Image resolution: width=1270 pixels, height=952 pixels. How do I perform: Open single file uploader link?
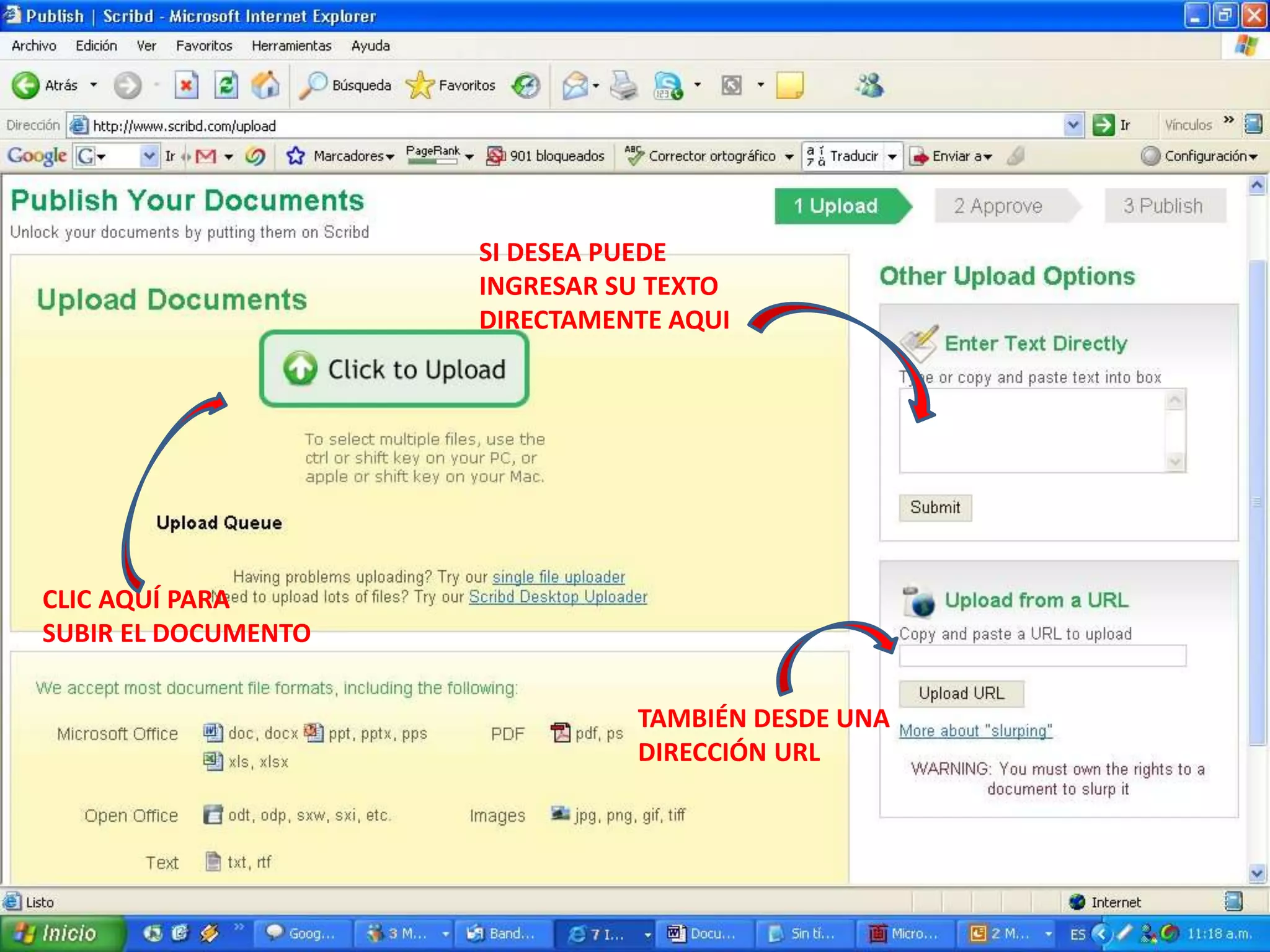point(559,577)
